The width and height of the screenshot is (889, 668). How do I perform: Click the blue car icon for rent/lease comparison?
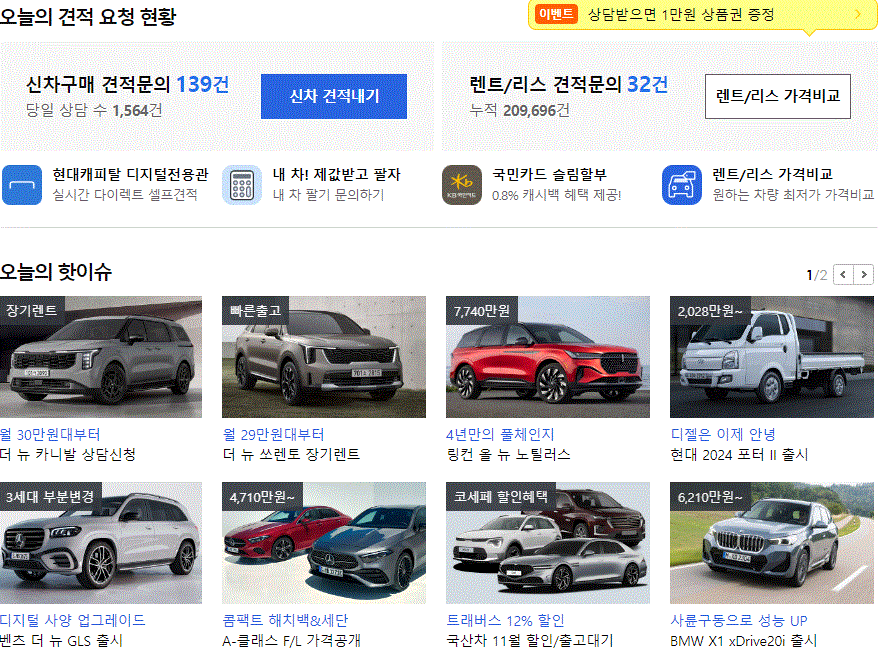681,185
